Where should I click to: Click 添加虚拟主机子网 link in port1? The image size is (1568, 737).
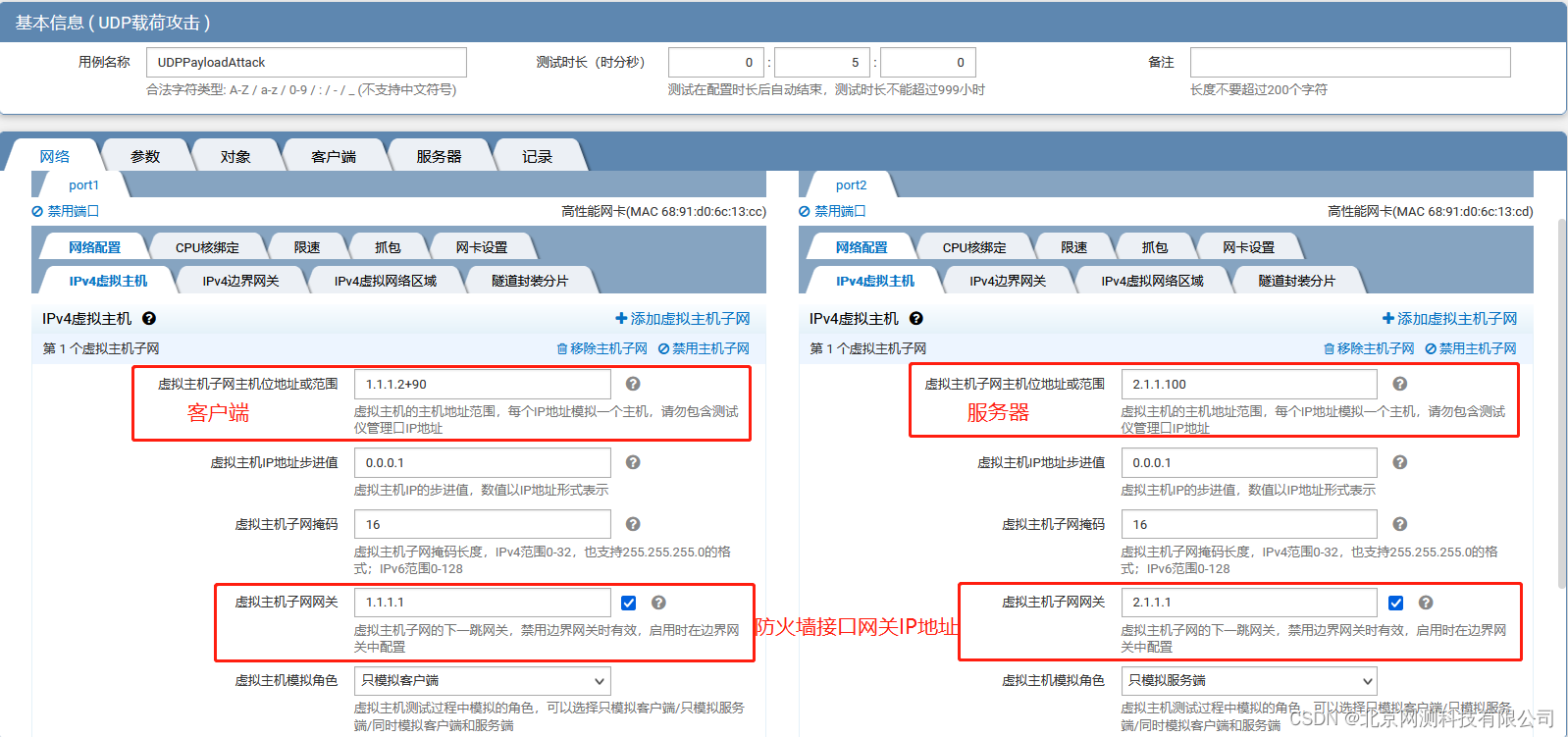[683, 319]
